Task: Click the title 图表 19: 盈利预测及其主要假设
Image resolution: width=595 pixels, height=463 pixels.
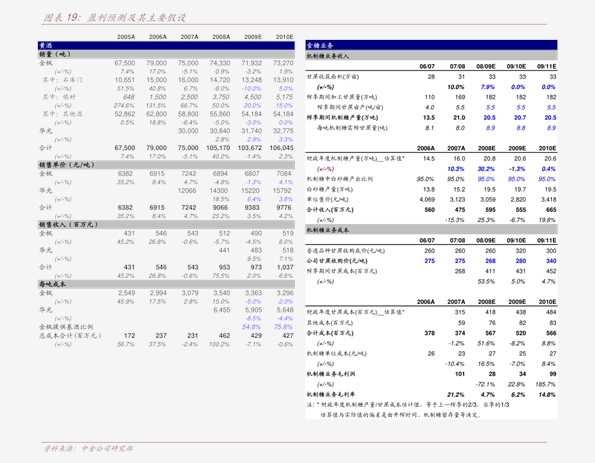Action: pyautogui.click(x=115, y=17)
